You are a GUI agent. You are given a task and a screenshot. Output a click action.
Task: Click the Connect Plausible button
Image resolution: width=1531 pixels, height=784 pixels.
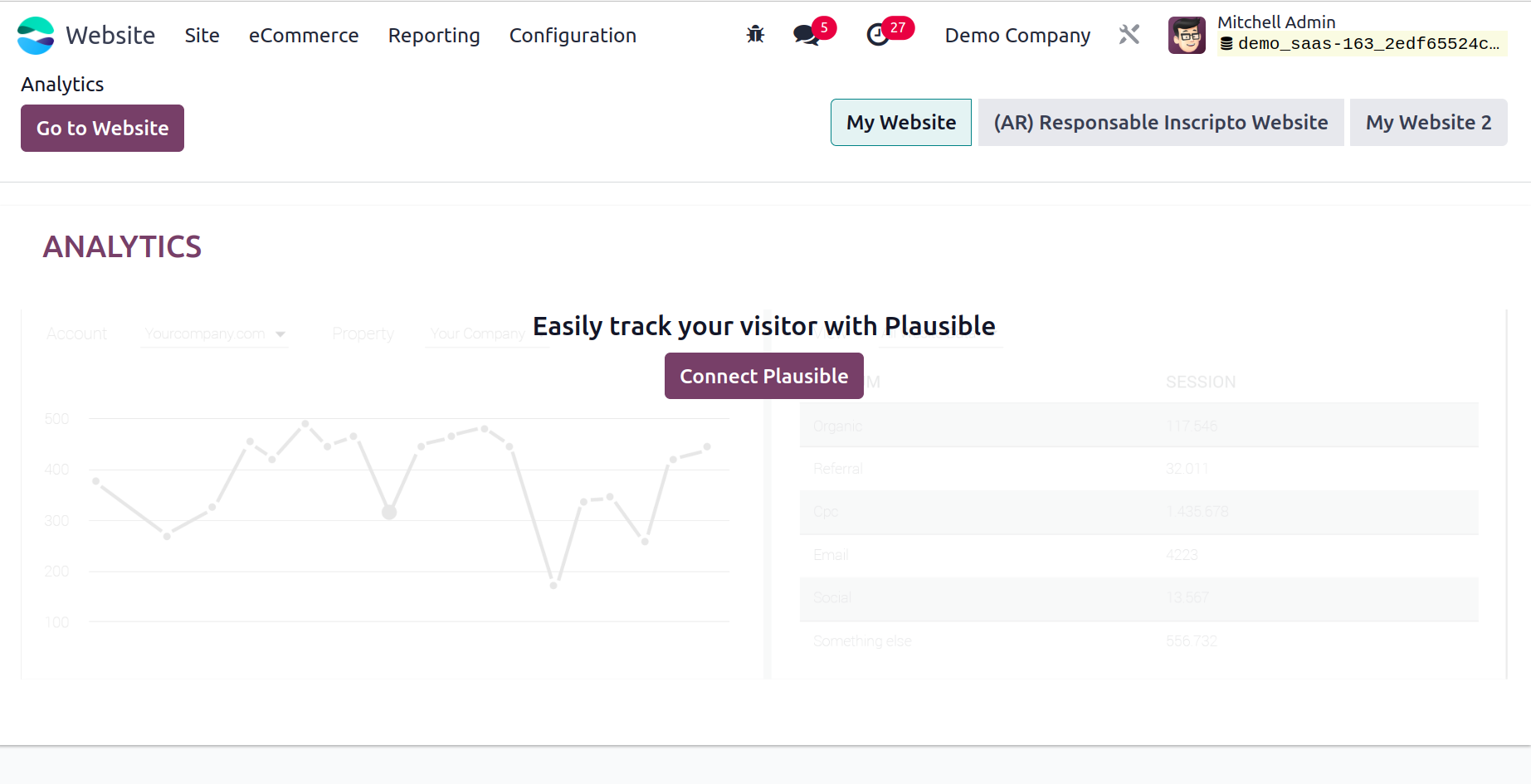(764, 376)
